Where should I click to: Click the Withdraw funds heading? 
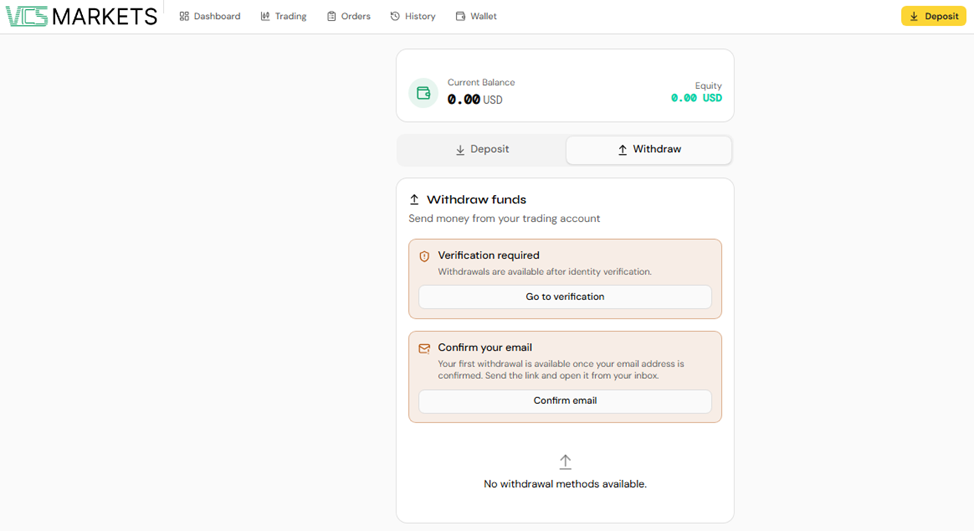pyautogui.click(x=476, y=200)
